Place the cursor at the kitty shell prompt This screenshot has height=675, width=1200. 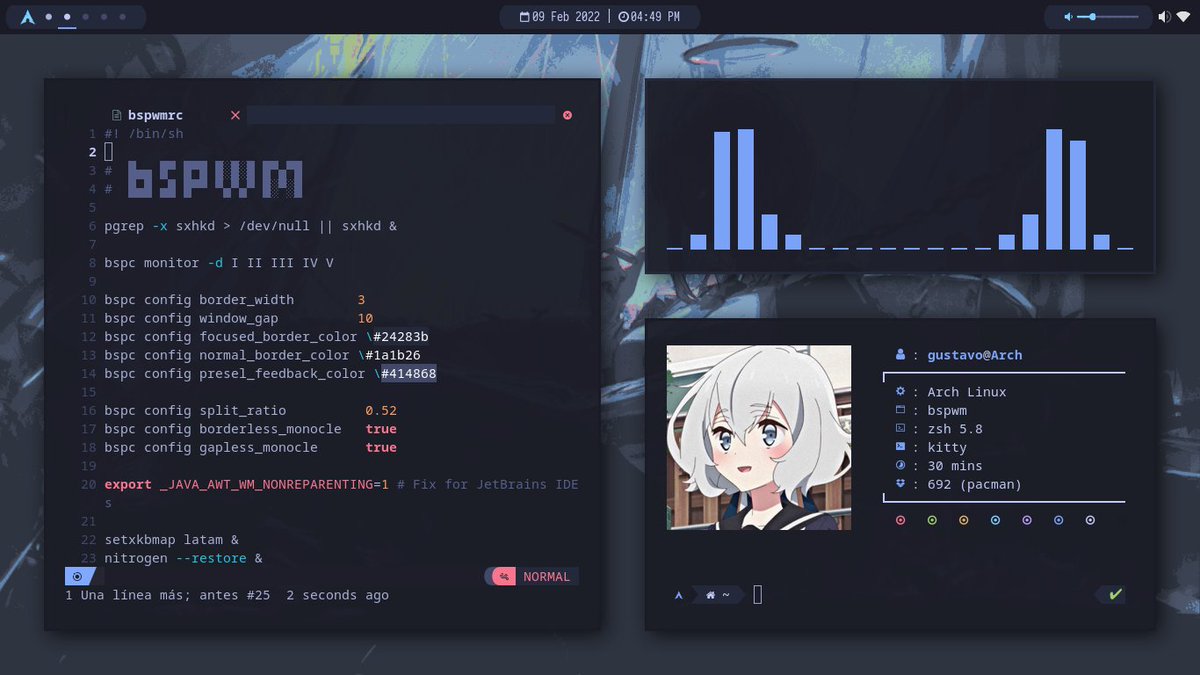758,595
